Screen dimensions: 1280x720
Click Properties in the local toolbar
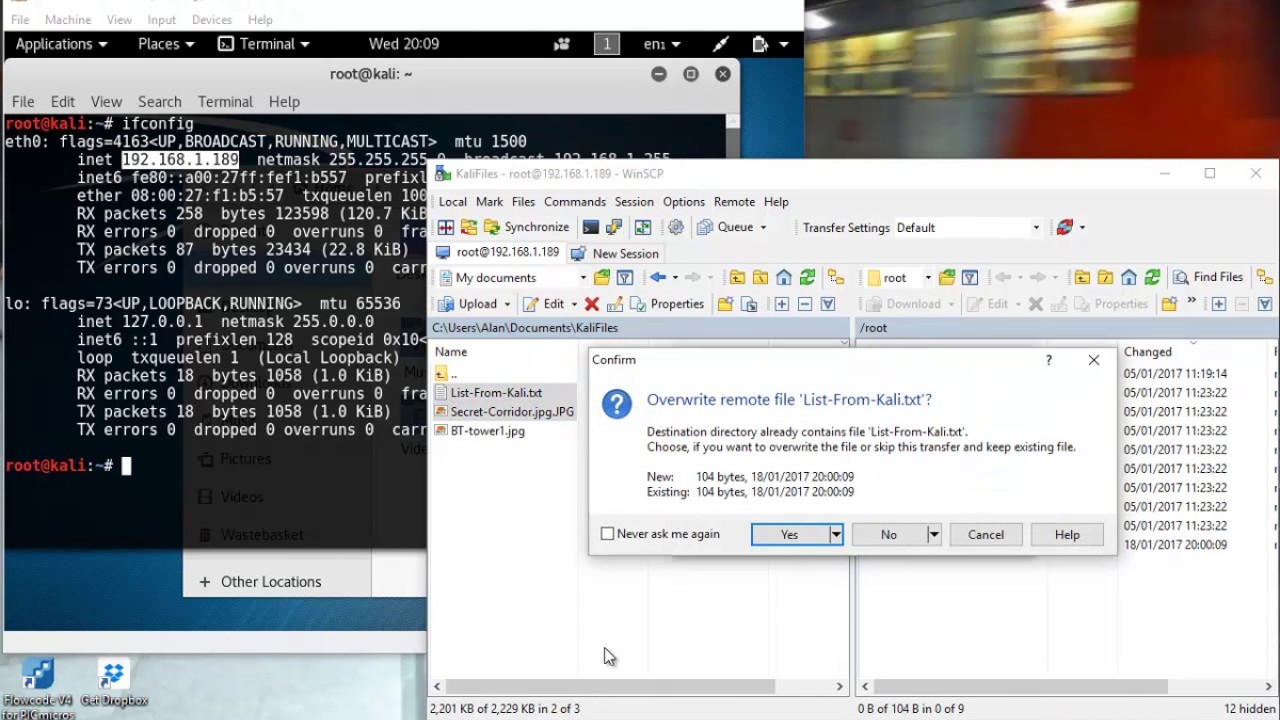tap(667, 304)
